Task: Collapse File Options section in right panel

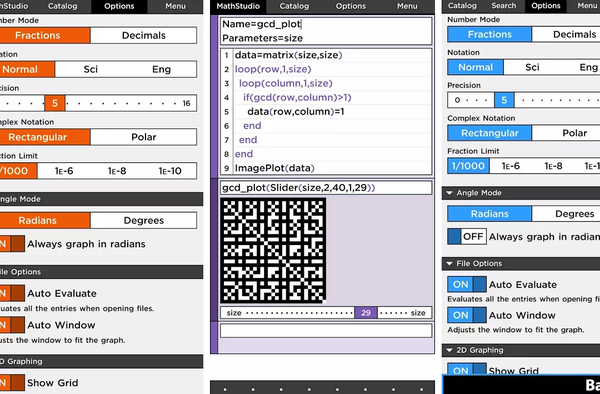Action: (521, 264)
